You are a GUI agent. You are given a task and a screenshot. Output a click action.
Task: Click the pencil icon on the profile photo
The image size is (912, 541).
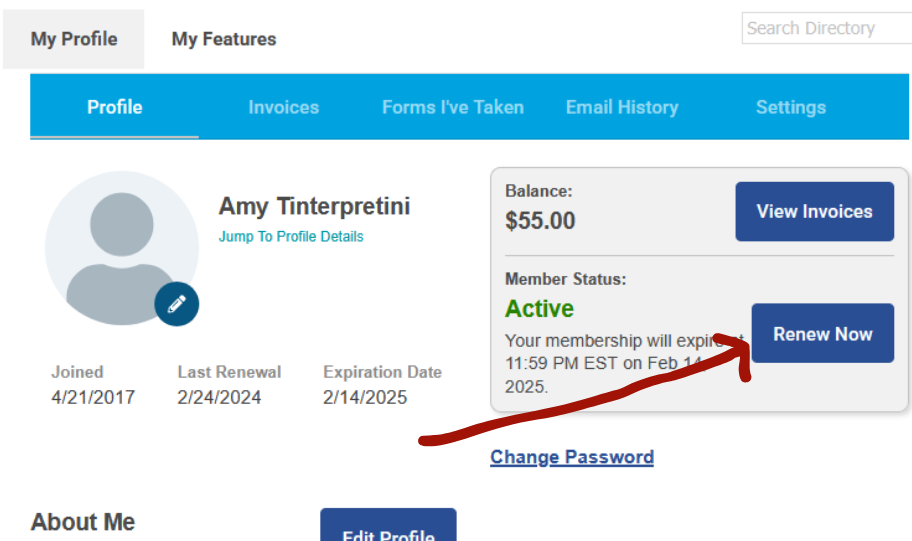click(x=177, y=304)
